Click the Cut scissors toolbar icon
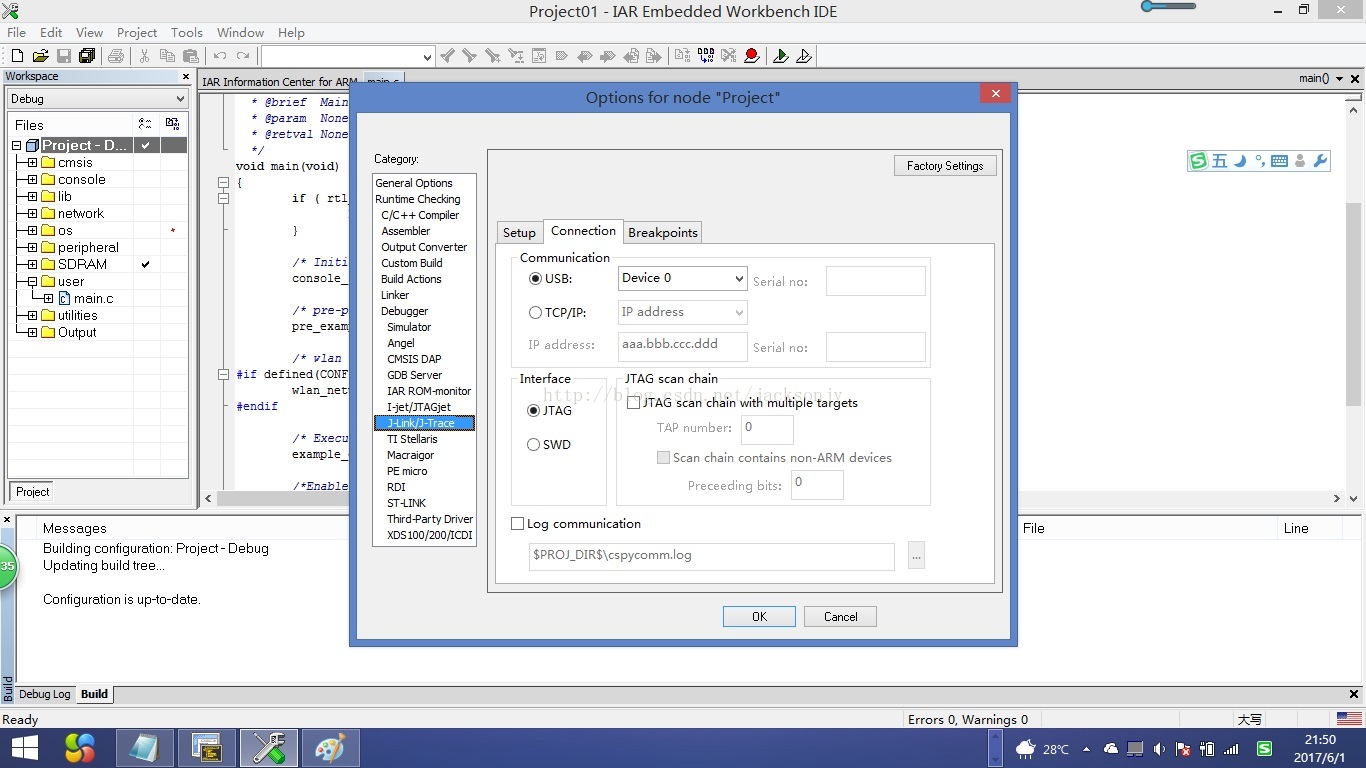This screenshot has width=1366, height=768. [145, 56]
